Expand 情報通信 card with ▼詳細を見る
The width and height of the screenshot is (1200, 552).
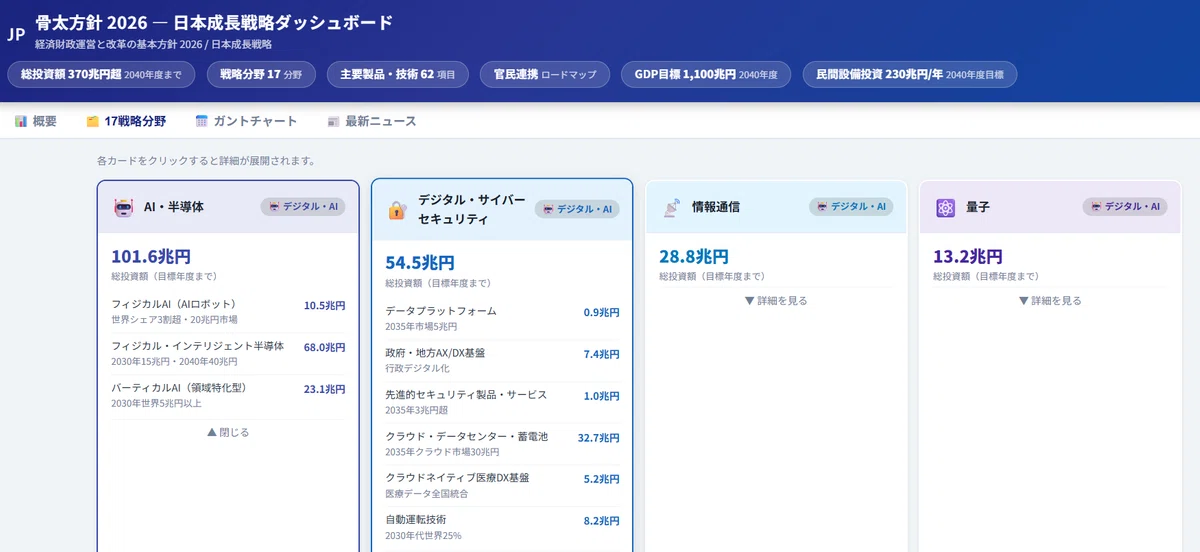pyautogui.click(x=776, y=300)
